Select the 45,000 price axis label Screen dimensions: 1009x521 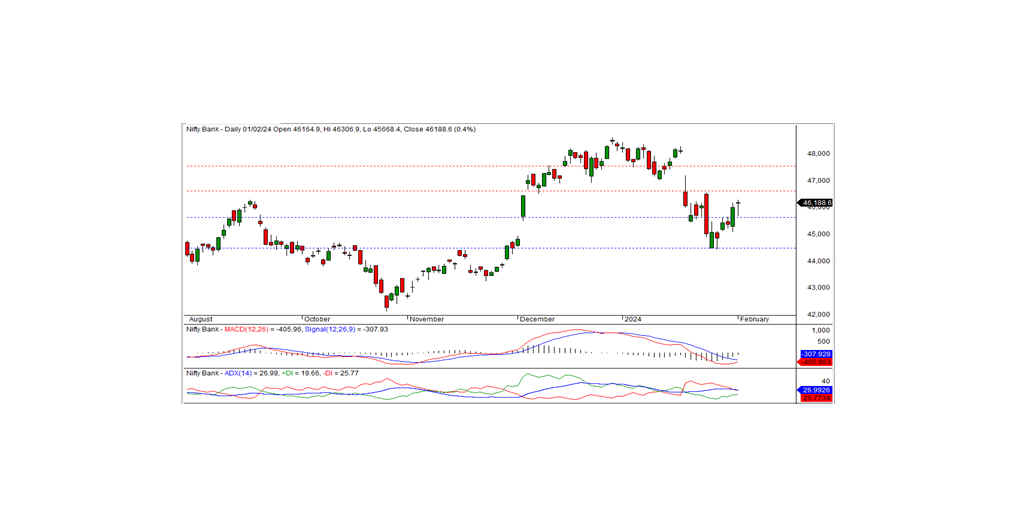pos(820,234)
